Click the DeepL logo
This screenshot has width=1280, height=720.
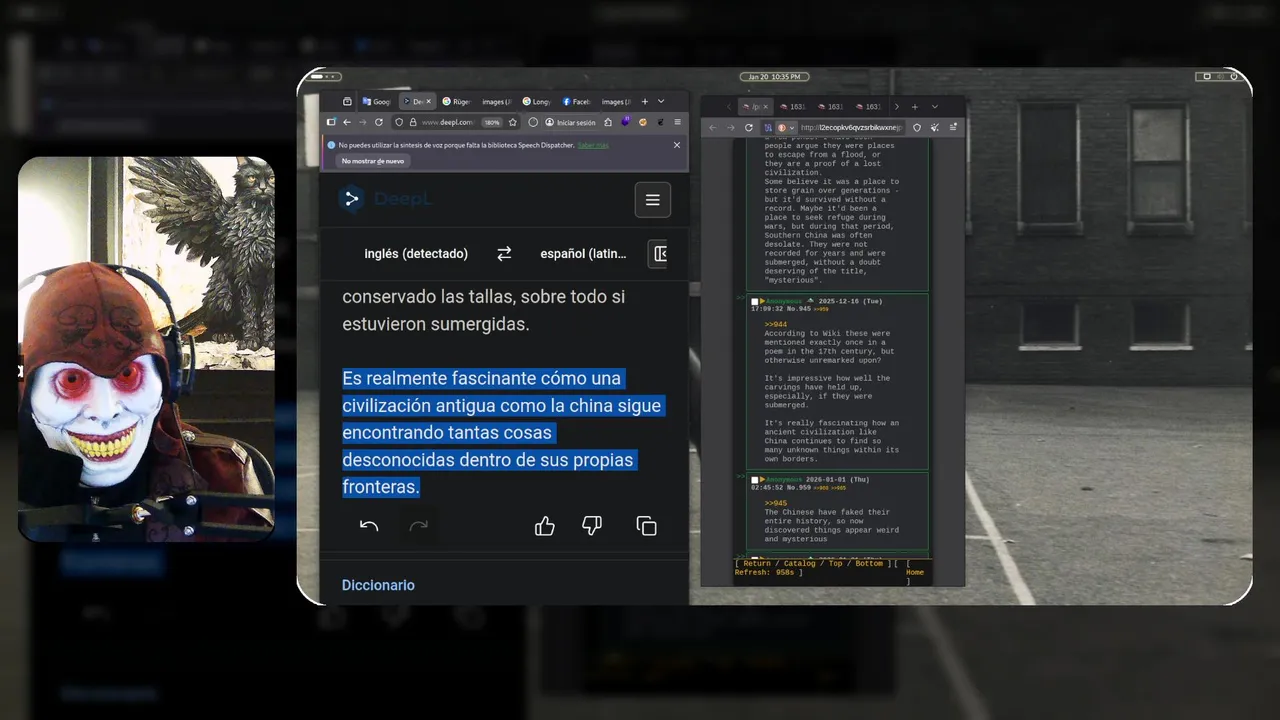(385, 199)
